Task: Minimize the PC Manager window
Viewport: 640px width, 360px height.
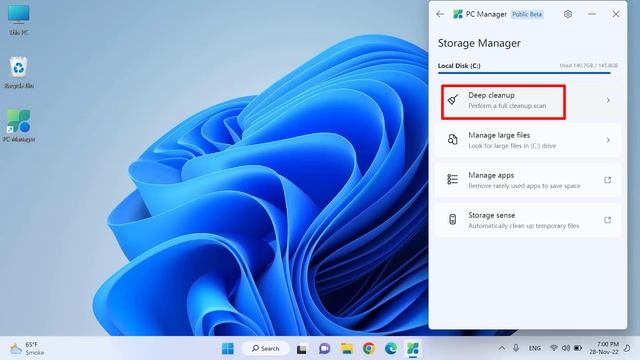Action: click(592, 14)
